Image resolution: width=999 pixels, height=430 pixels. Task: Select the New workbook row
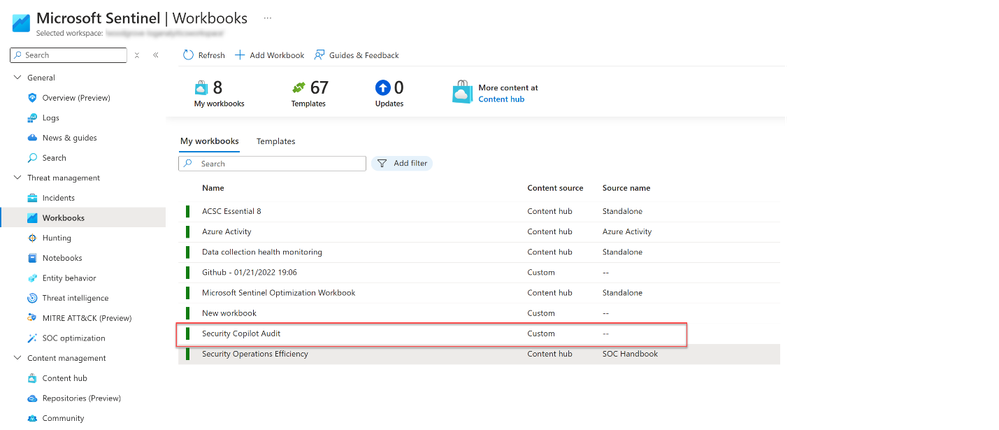click(x=479, y=313)
